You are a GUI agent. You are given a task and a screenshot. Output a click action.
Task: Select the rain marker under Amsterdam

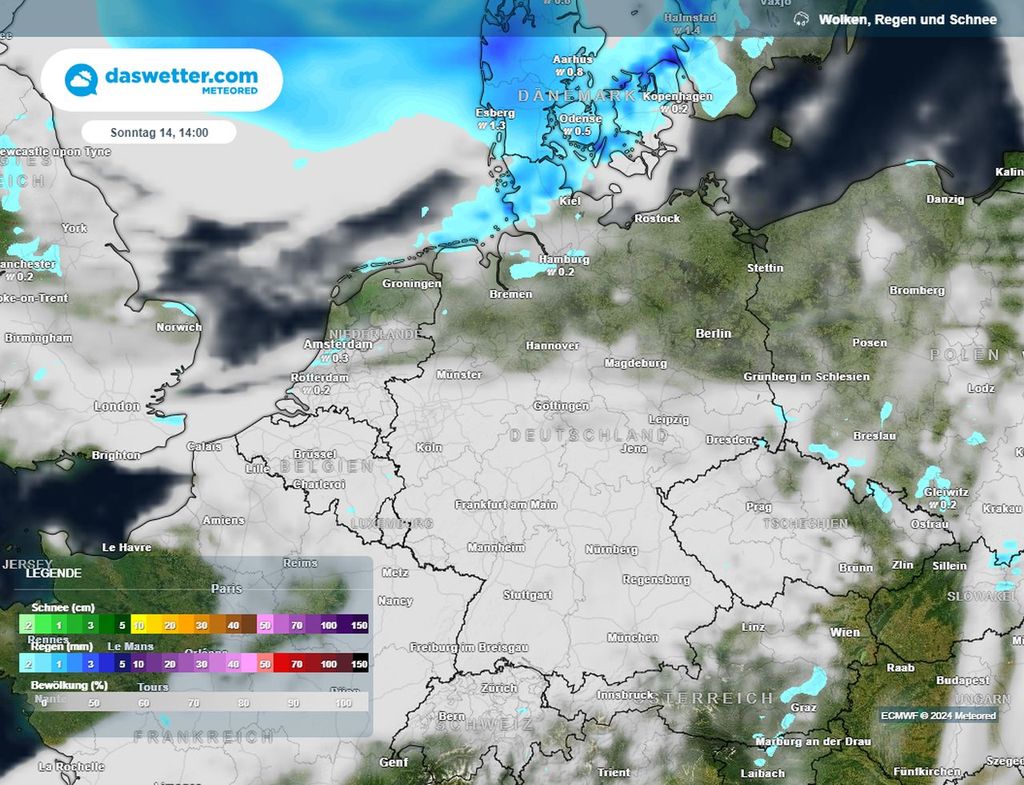point(334,358)
